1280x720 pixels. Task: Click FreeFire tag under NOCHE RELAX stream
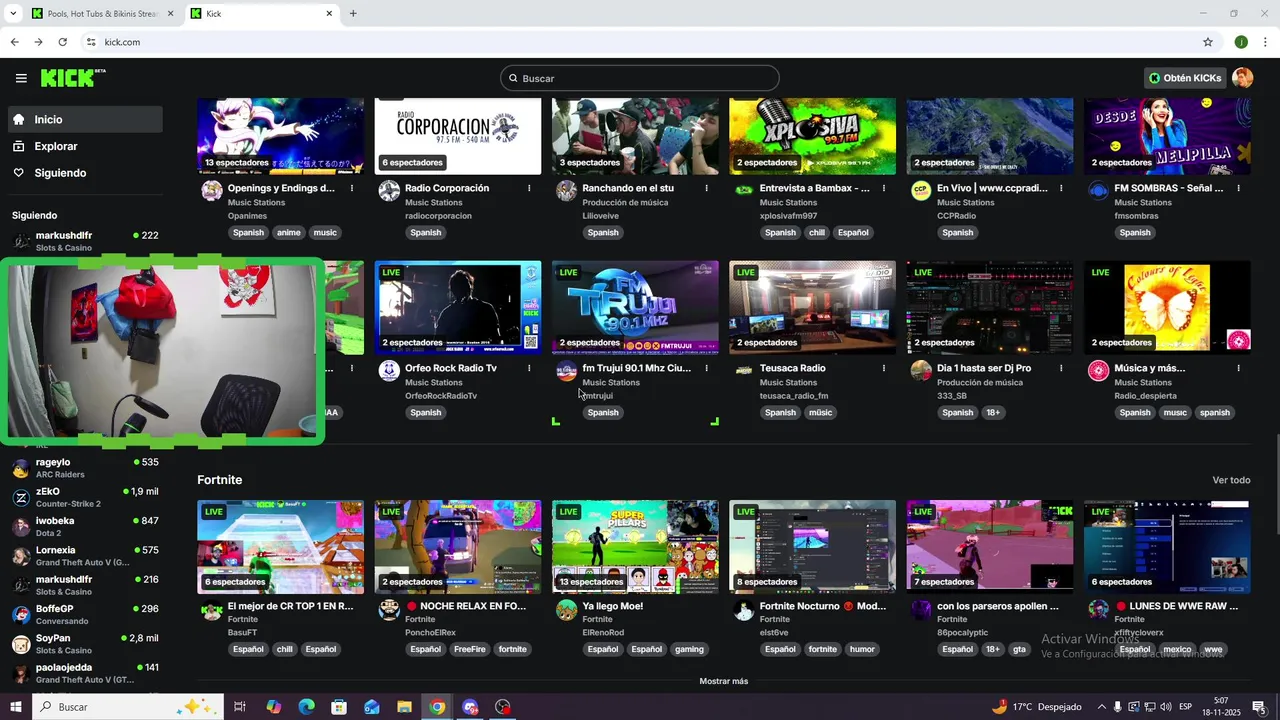click(x=469, y=650)
